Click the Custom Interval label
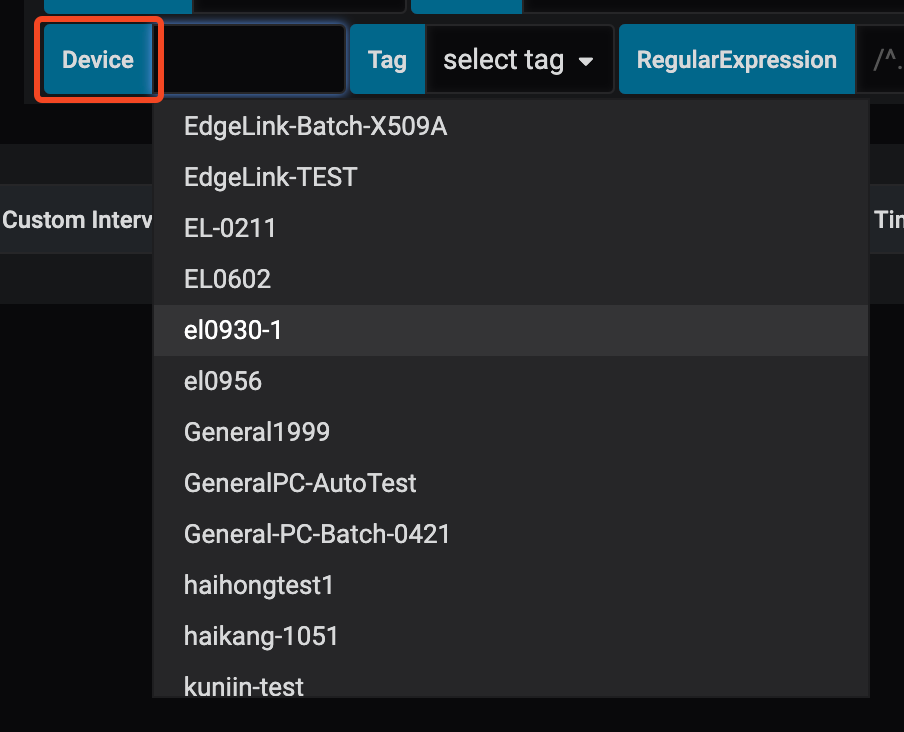904x732 pixels. [x=73, y=219]
